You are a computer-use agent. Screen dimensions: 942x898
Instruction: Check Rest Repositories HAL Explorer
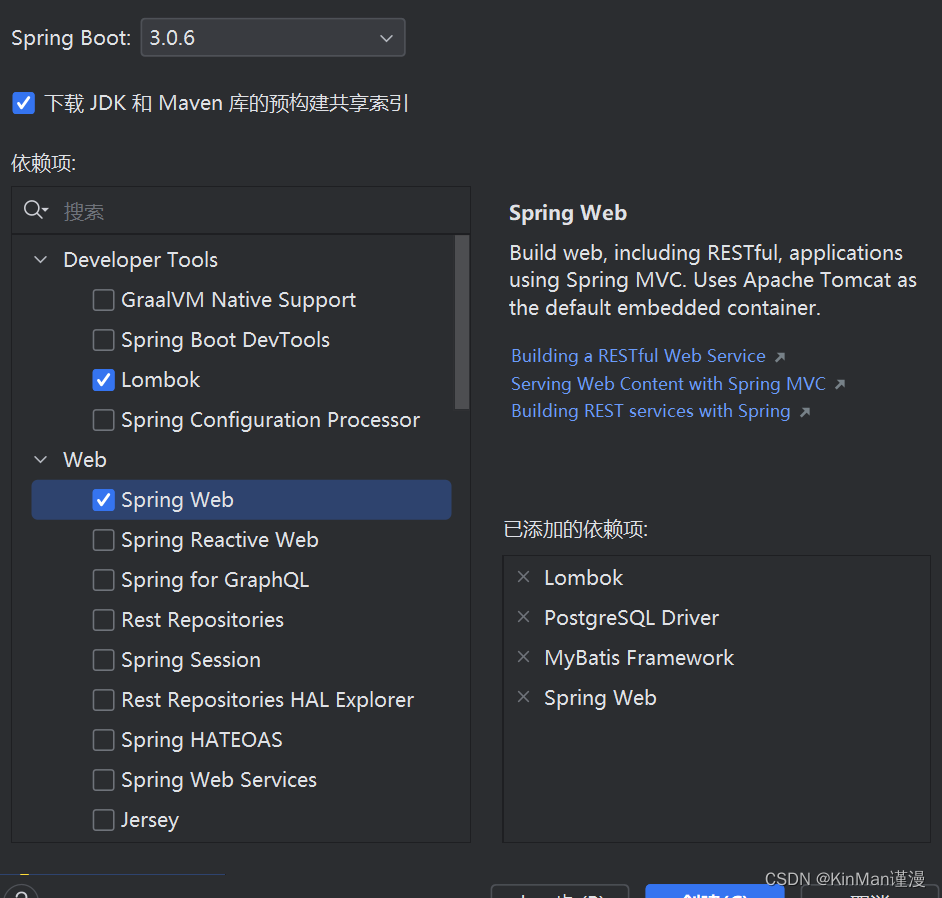(x=103, y=700)
